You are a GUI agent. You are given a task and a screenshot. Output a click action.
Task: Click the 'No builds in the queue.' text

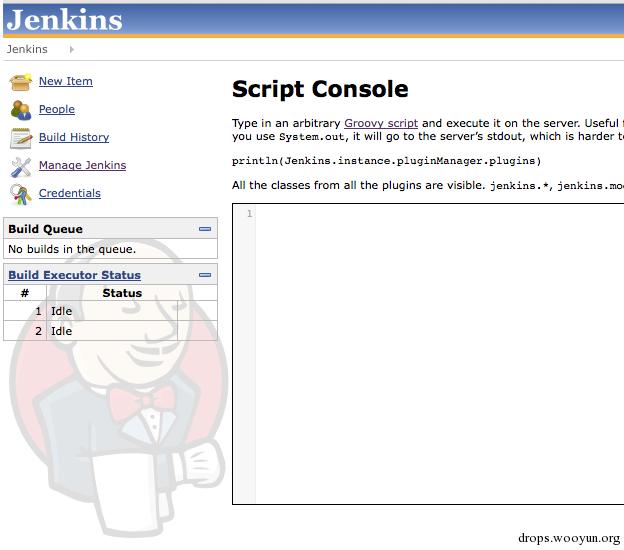pyautogui.click(x=72, y=249)
